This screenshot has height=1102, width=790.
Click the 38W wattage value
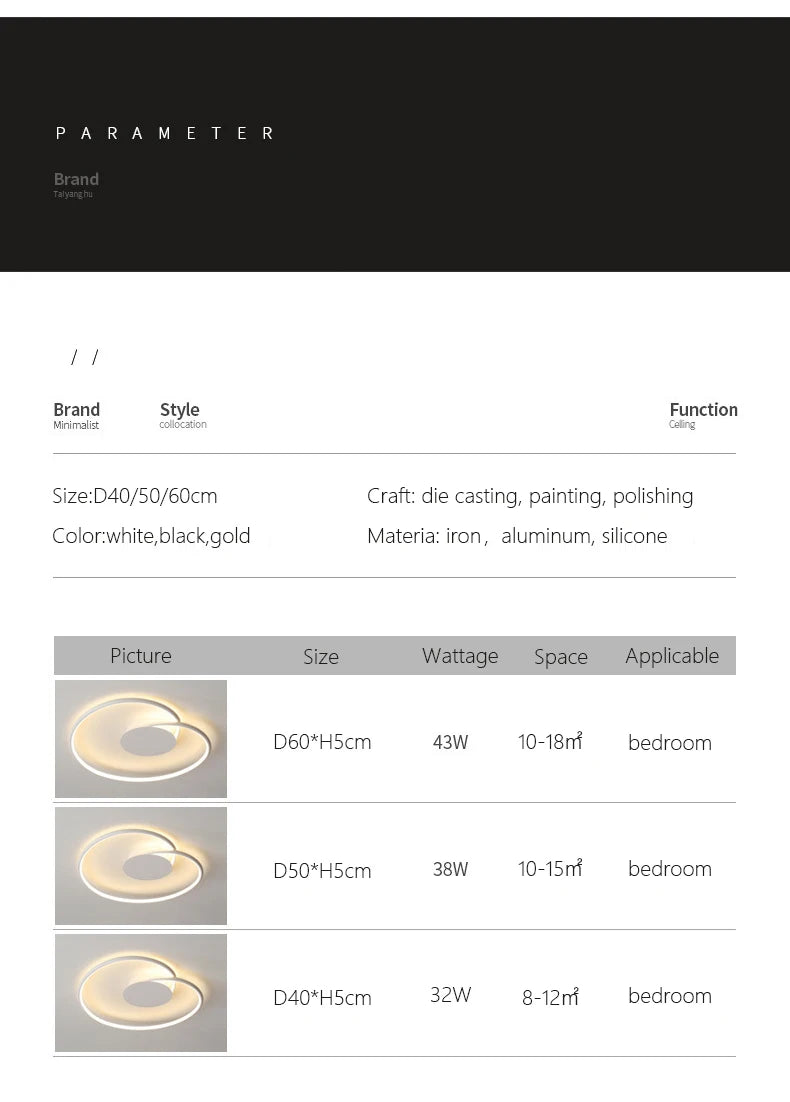point(450,870)
